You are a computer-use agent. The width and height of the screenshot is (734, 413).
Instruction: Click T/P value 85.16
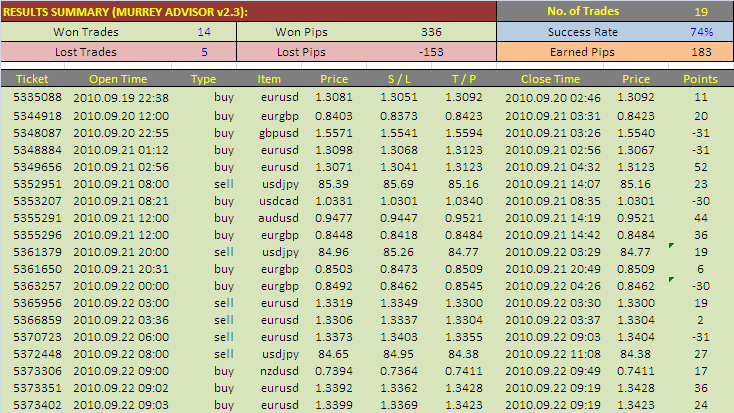[463, 184]
